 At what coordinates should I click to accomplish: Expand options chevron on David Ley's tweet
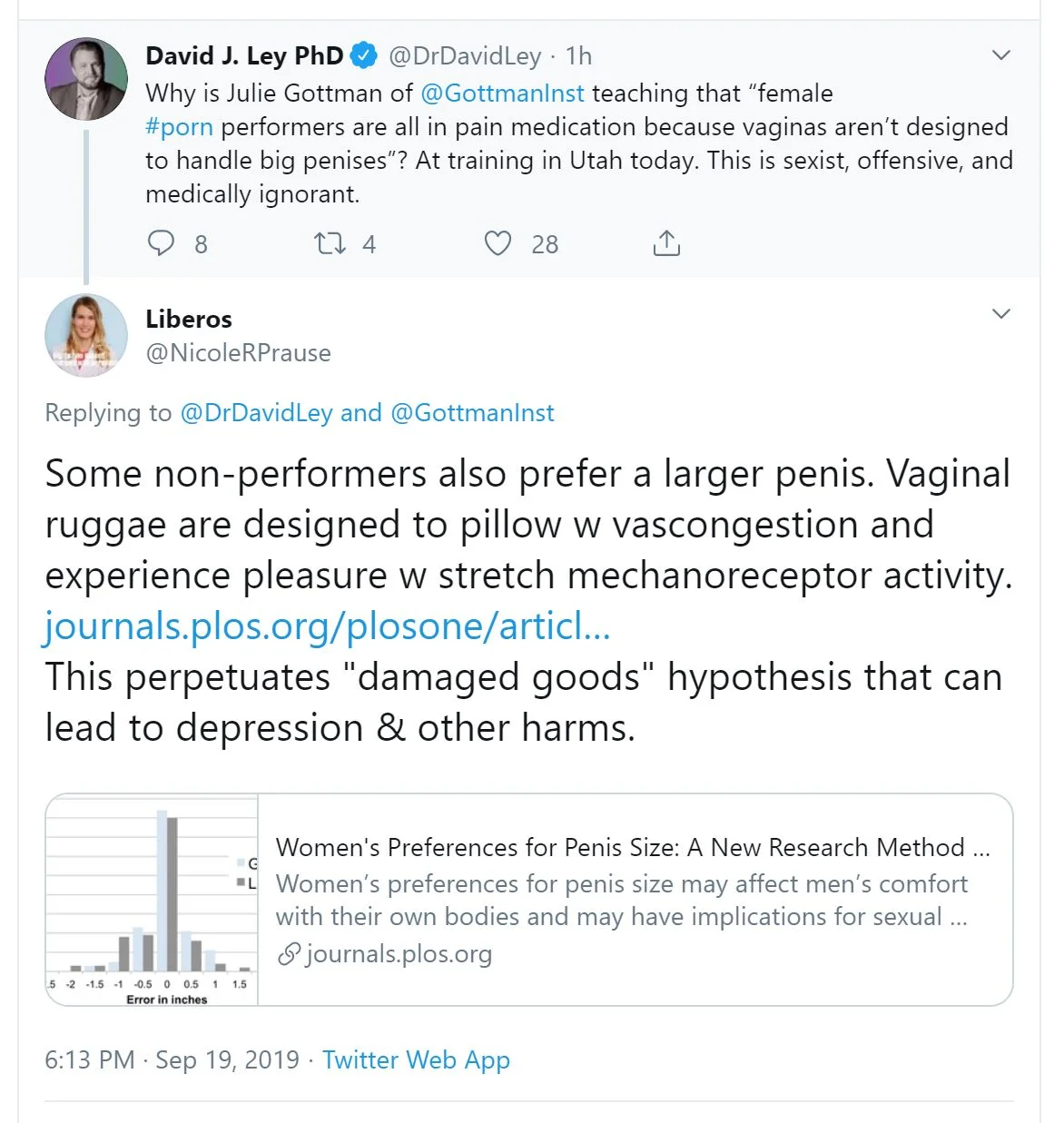(1001, 55)
